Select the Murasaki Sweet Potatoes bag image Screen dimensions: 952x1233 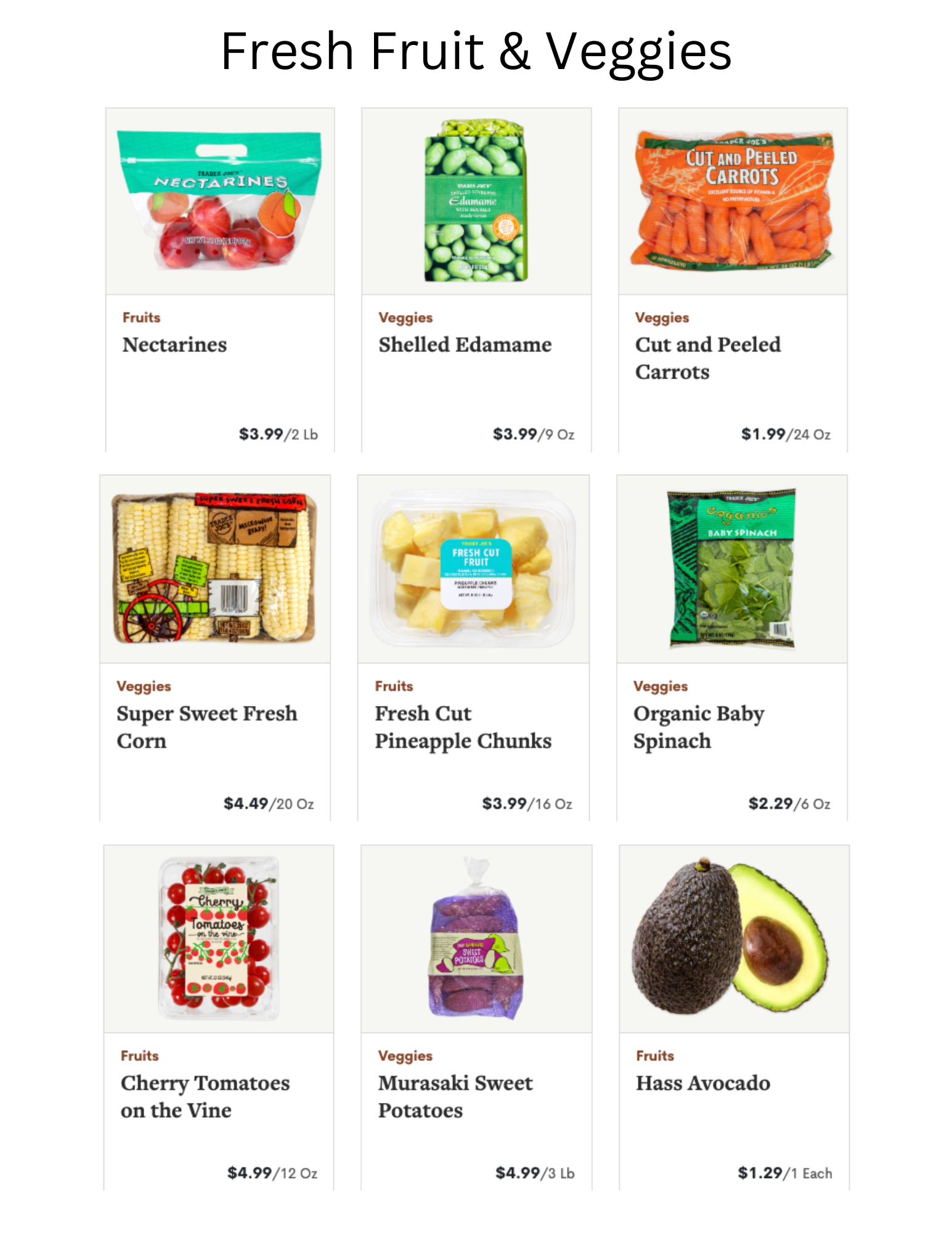point(476,938)
